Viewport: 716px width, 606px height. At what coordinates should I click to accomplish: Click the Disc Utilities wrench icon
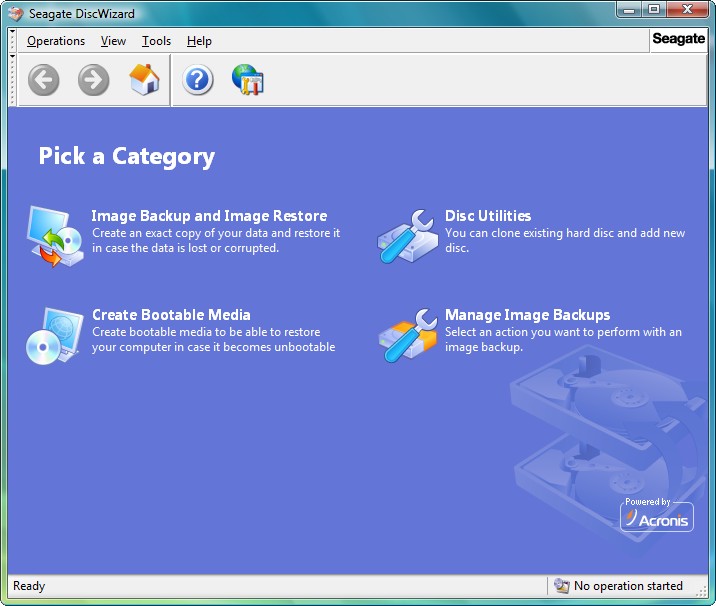tap(406, 235)
